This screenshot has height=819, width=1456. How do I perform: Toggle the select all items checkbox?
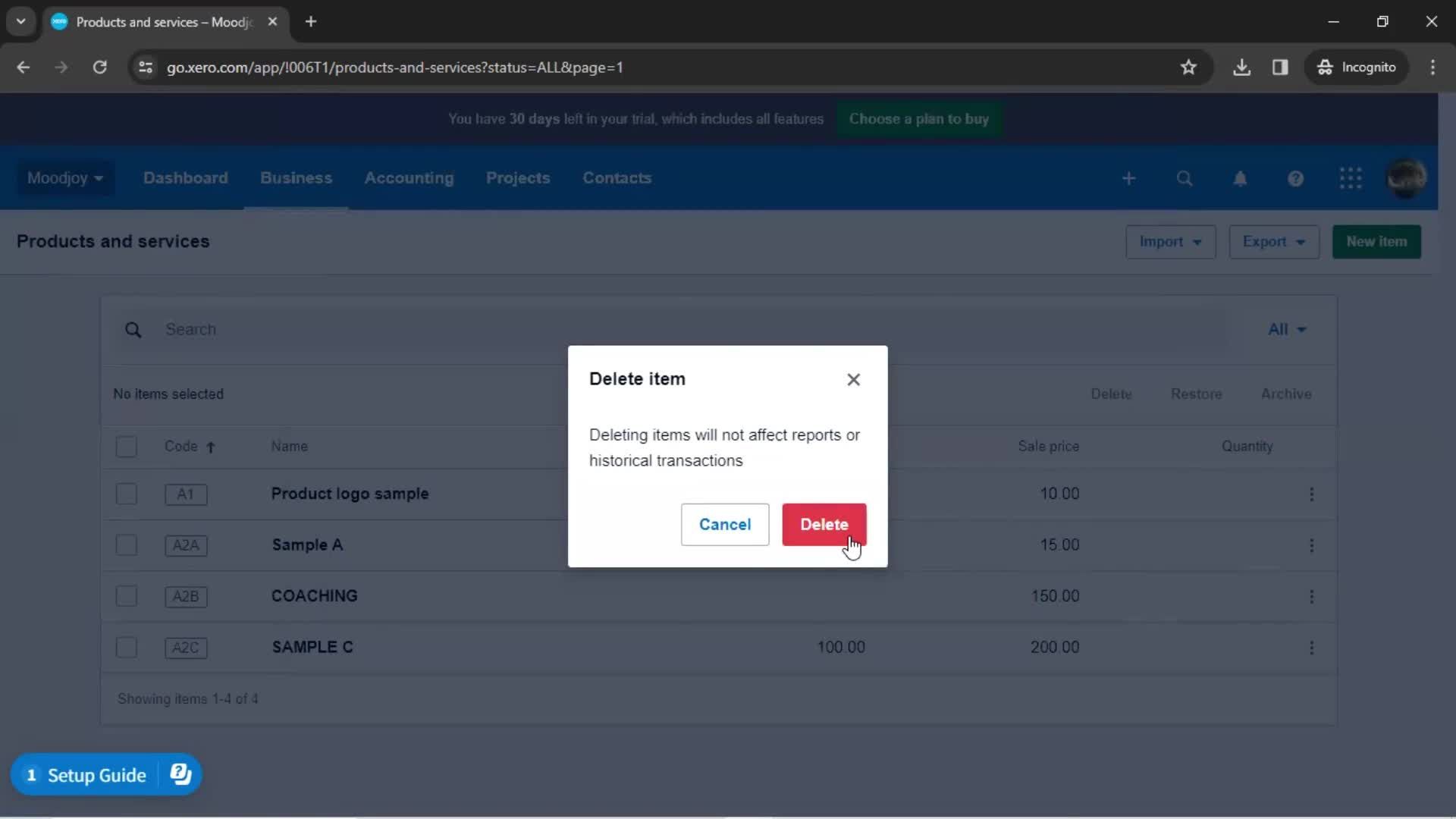(127, 447)
